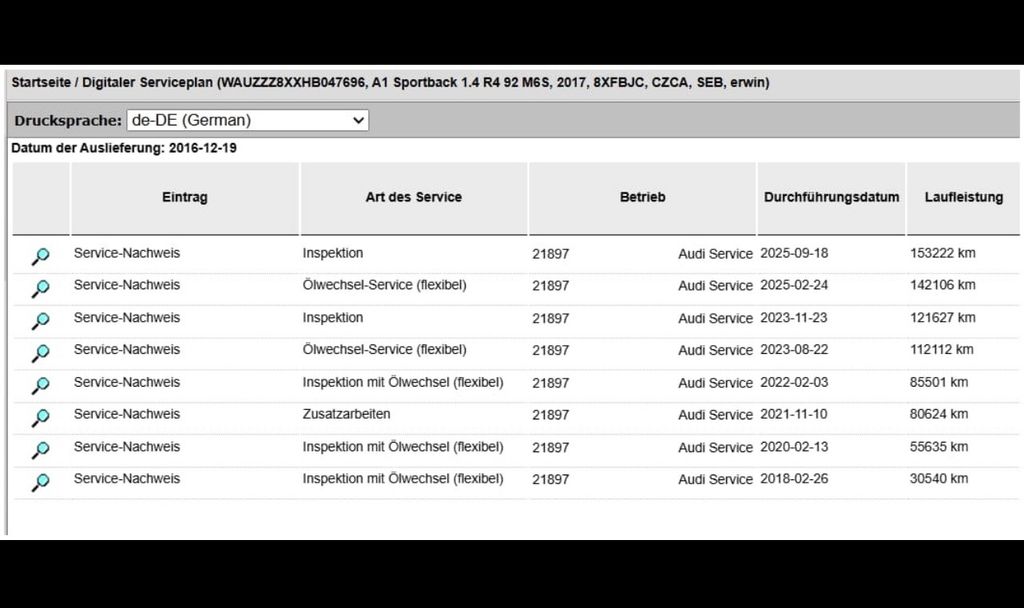This screenshot has width=1024, height=608.
Task: Click the Digitaler Serviceplan breadcrumb text
Action: click(x=147, y=83)
